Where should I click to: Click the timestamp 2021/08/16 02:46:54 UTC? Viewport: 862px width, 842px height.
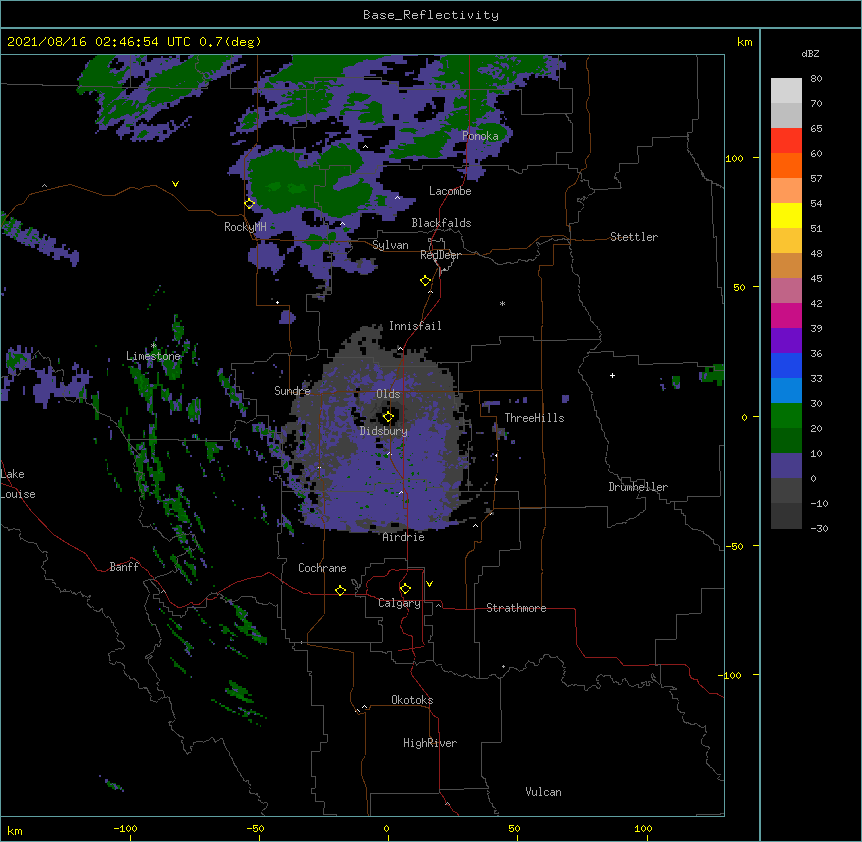coord(98,42)
